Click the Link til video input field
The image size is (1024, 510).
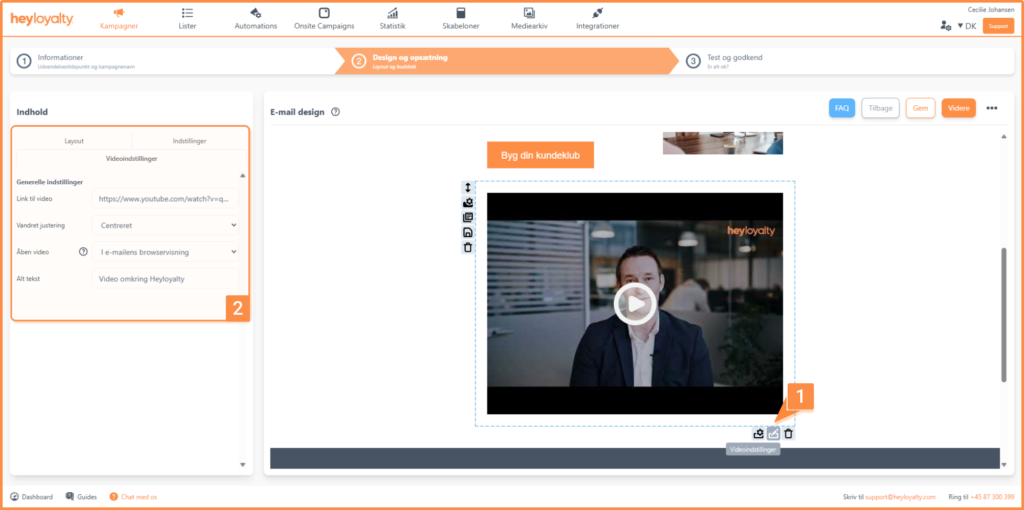pos(166,199)
